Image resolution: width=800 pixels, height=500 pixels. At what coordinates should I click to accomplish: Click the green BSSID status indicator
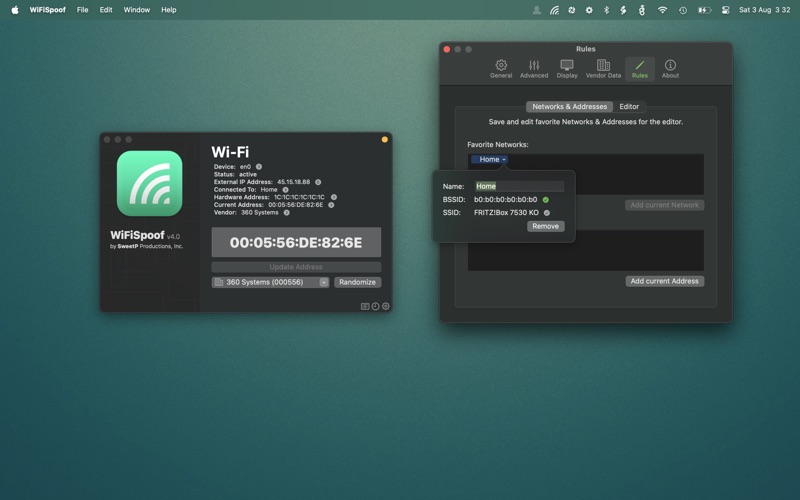click(546, 199)
